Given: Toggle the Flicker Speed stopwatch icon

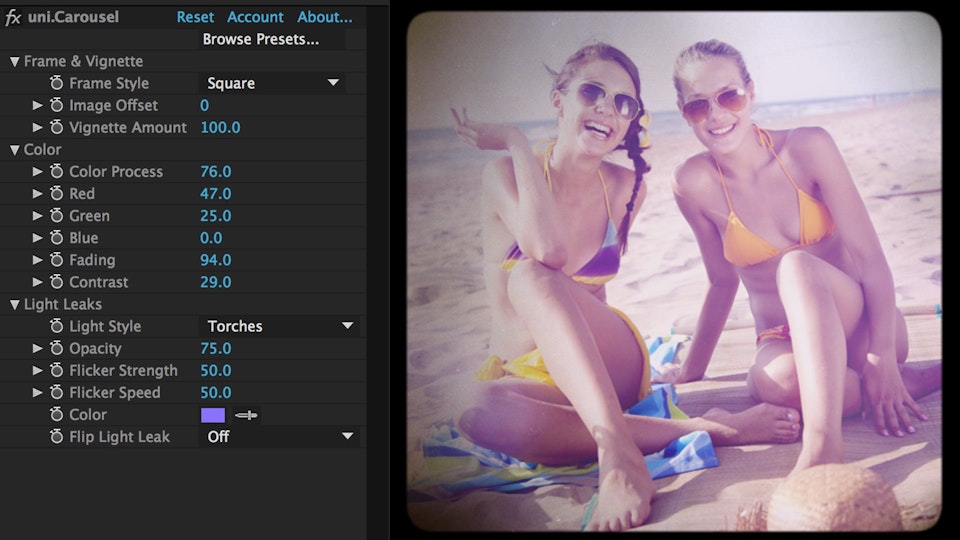Looking at the screenshot, I should (57, 393).
